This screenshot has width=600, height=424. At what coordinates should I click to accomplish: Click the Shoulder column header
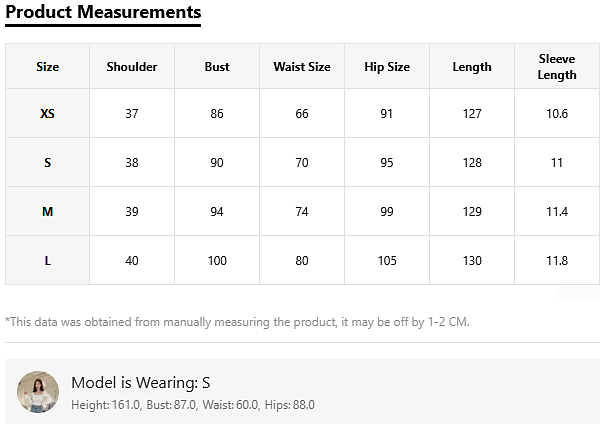point(132,67)
